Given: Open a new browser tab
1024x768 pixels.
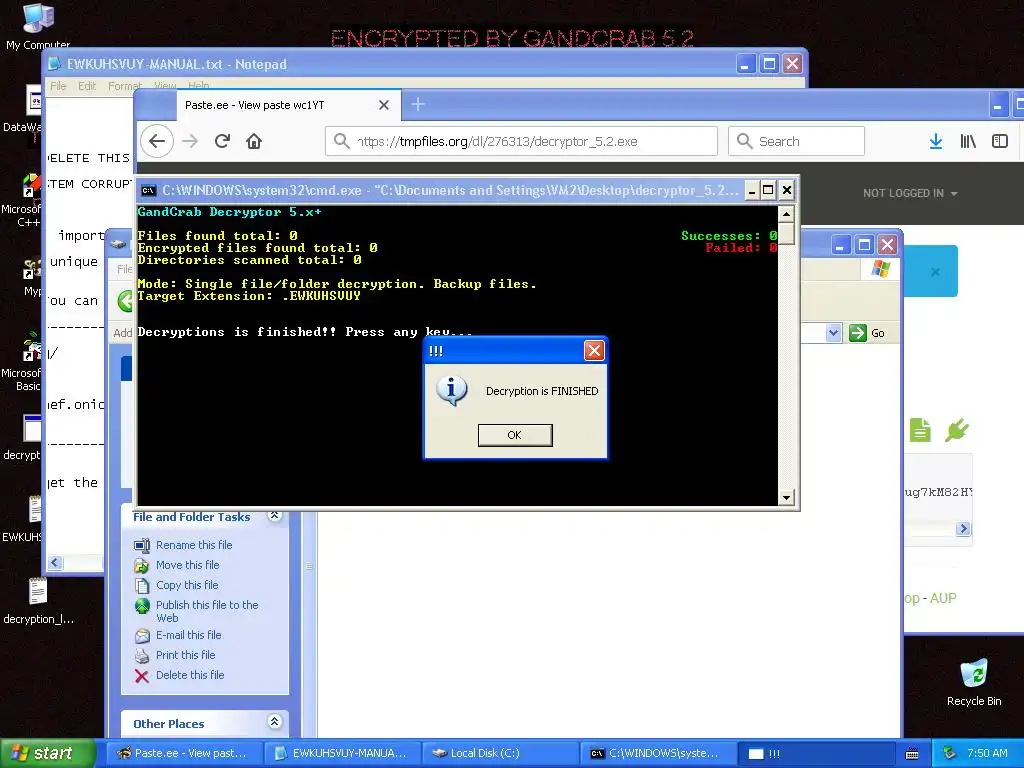Looking at the screenshot, I should click(418, 104).
